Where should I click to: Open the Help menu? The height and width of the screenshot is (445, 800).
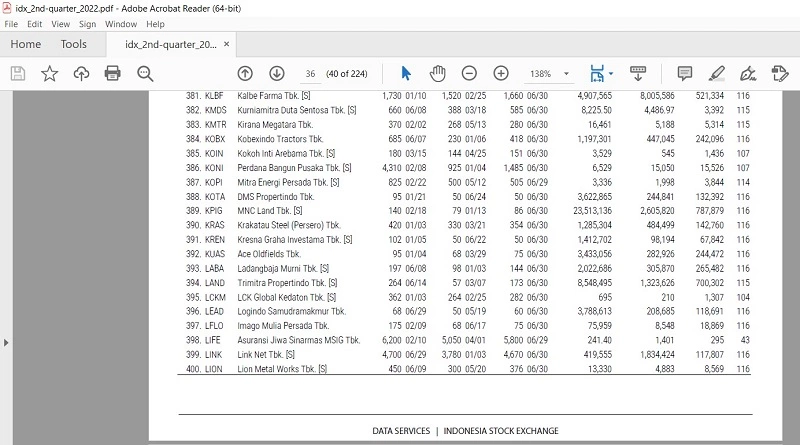pos(155,24)
